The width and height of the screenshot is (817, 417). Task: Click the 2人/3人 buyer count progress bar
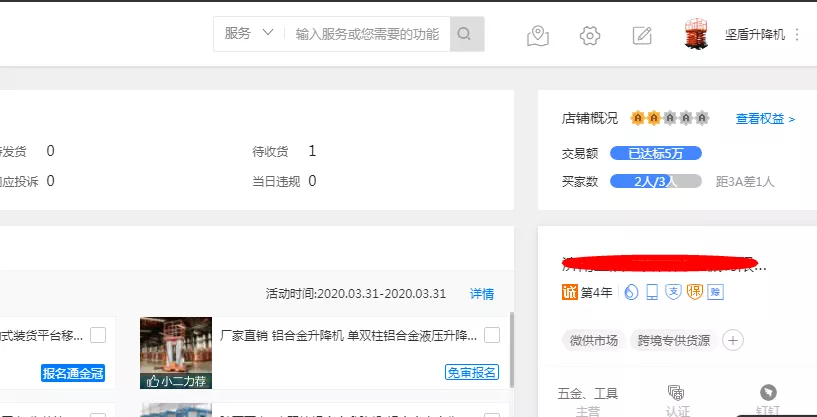click(x=655, y=181)
